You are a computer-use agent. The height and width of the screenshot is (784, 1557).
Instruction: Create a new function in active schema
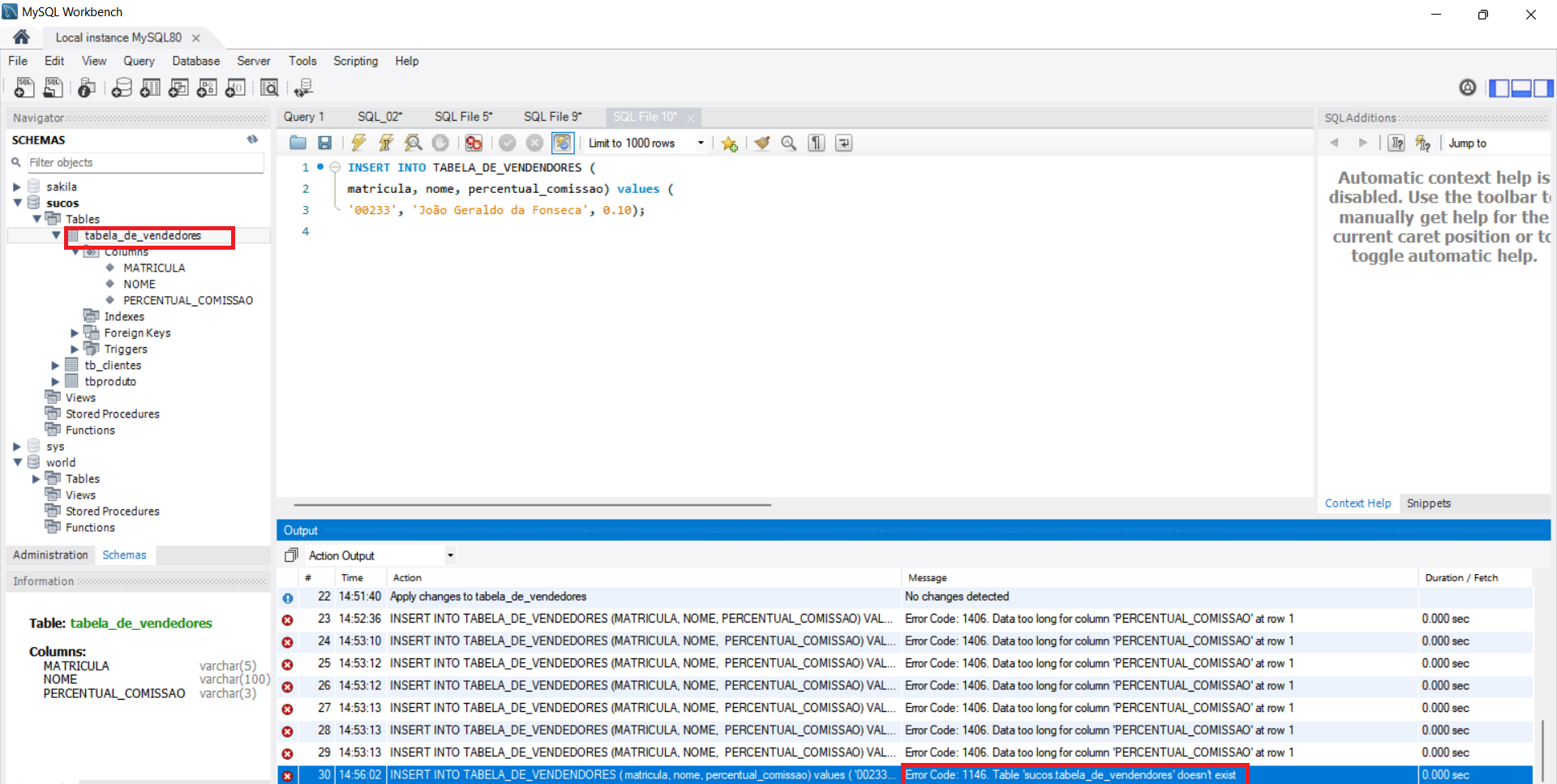pos(235,88)
